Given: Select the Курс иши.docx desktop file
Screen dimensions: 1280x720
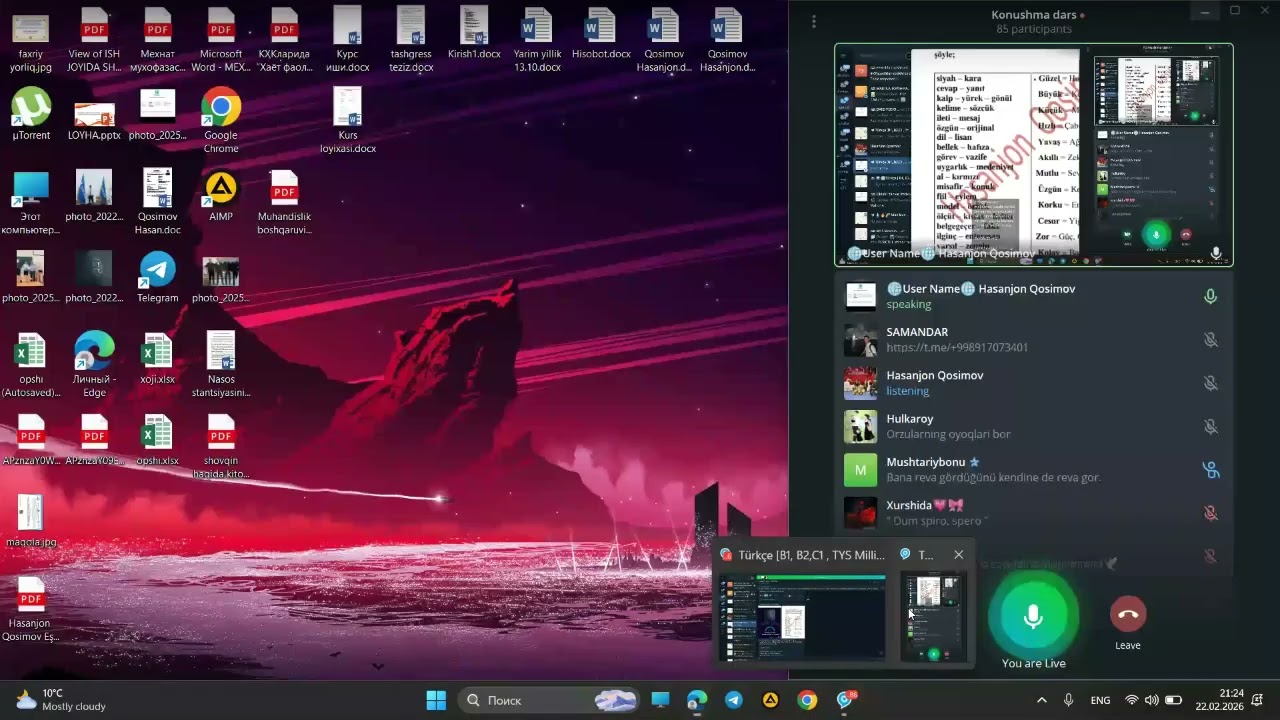Looking at the screenshot, I should (348, 40).
